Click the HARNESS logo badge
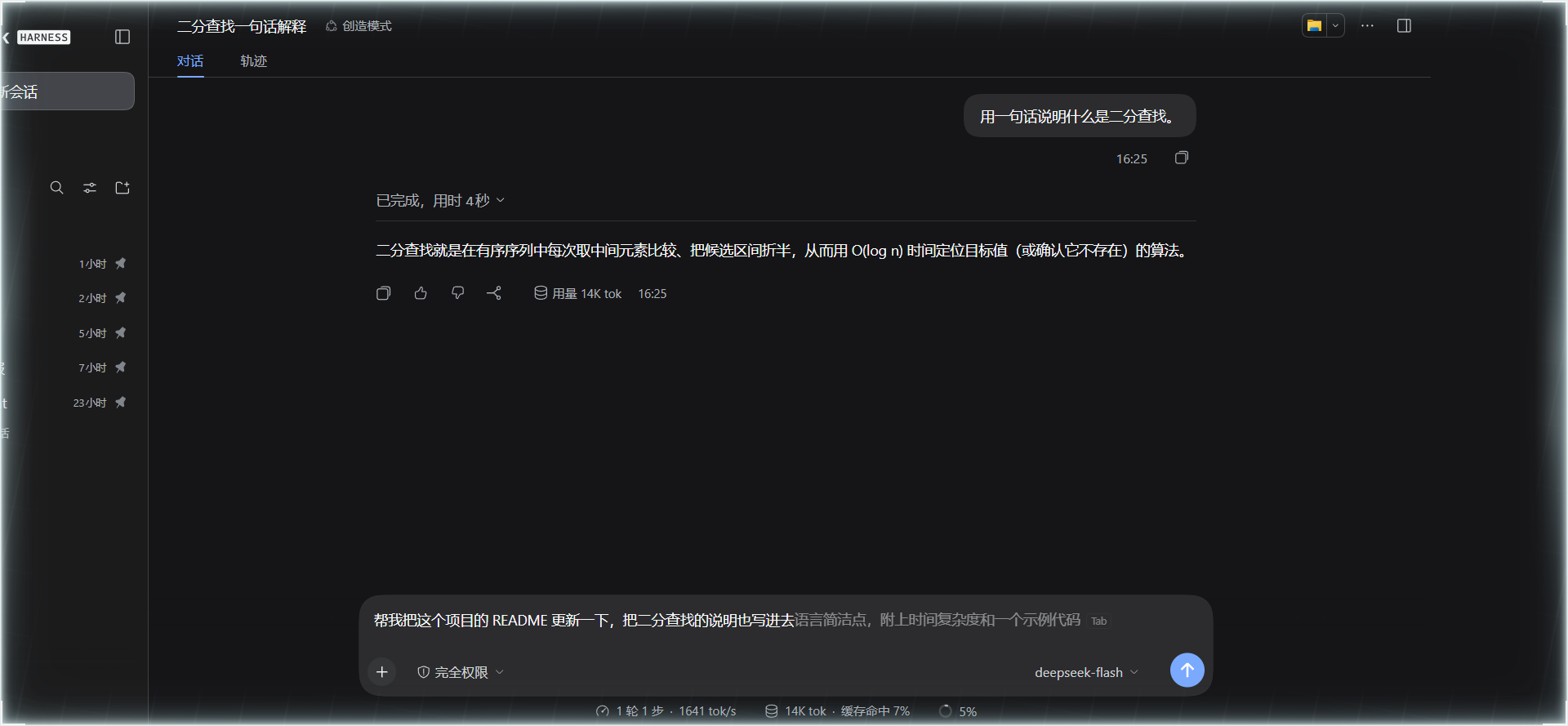 (x=44, y=38)
